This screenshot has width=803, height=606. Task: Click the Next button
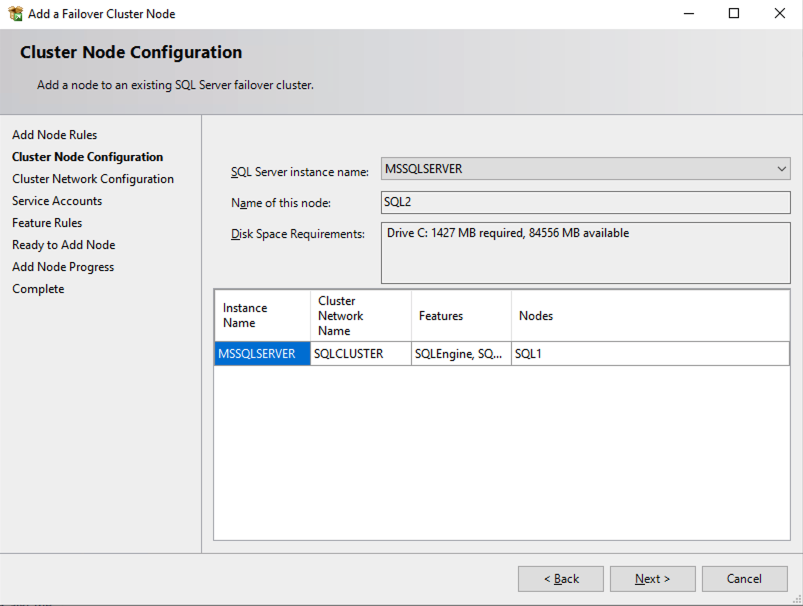click(x=653, y=579)
